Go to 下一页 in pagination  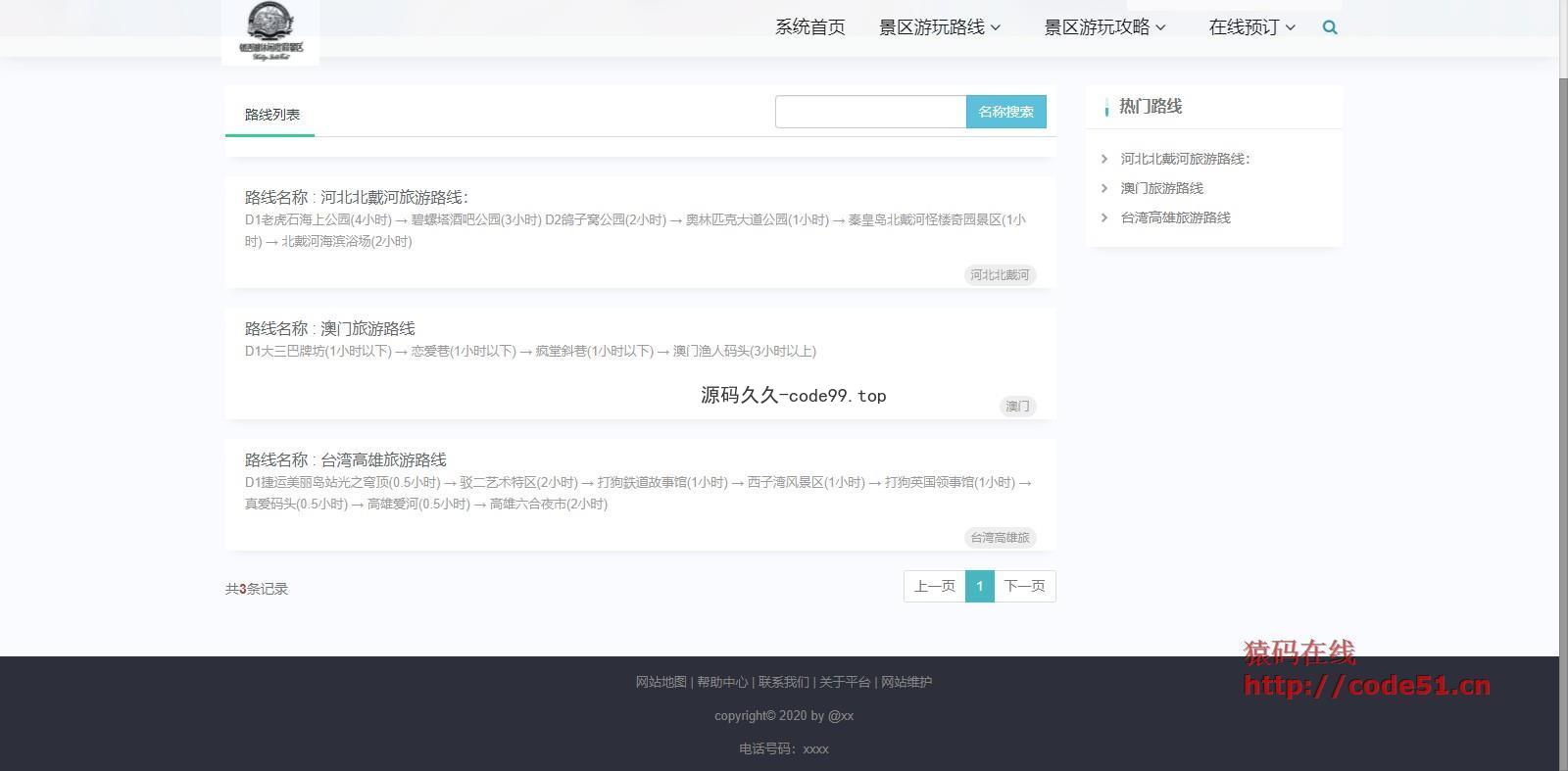click(x=1024, y=586)
